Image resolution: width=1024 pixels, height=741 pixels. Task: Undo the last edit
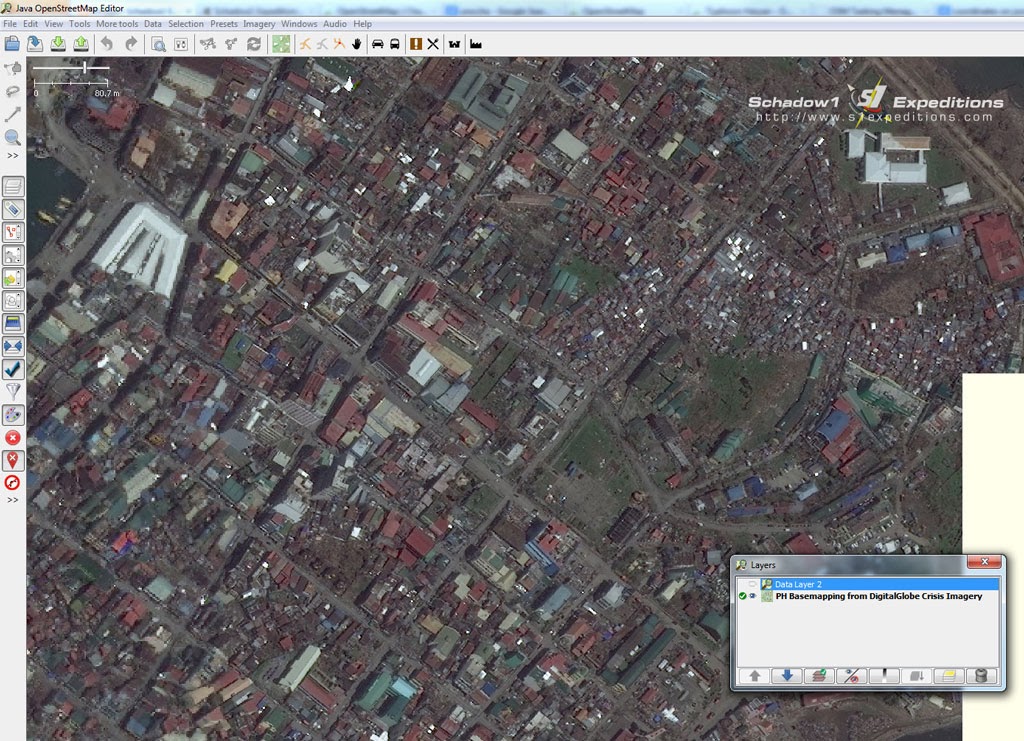pos(106,43)
